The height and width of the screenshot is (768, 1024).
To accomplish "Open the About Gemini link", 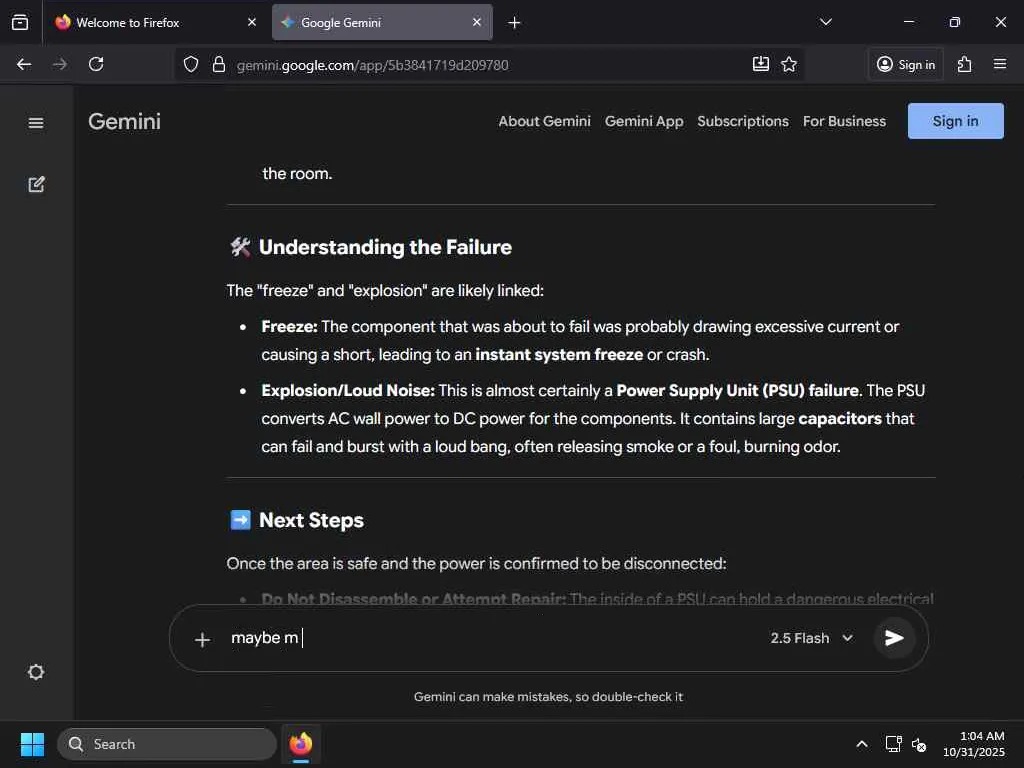I will coord(544,121).
